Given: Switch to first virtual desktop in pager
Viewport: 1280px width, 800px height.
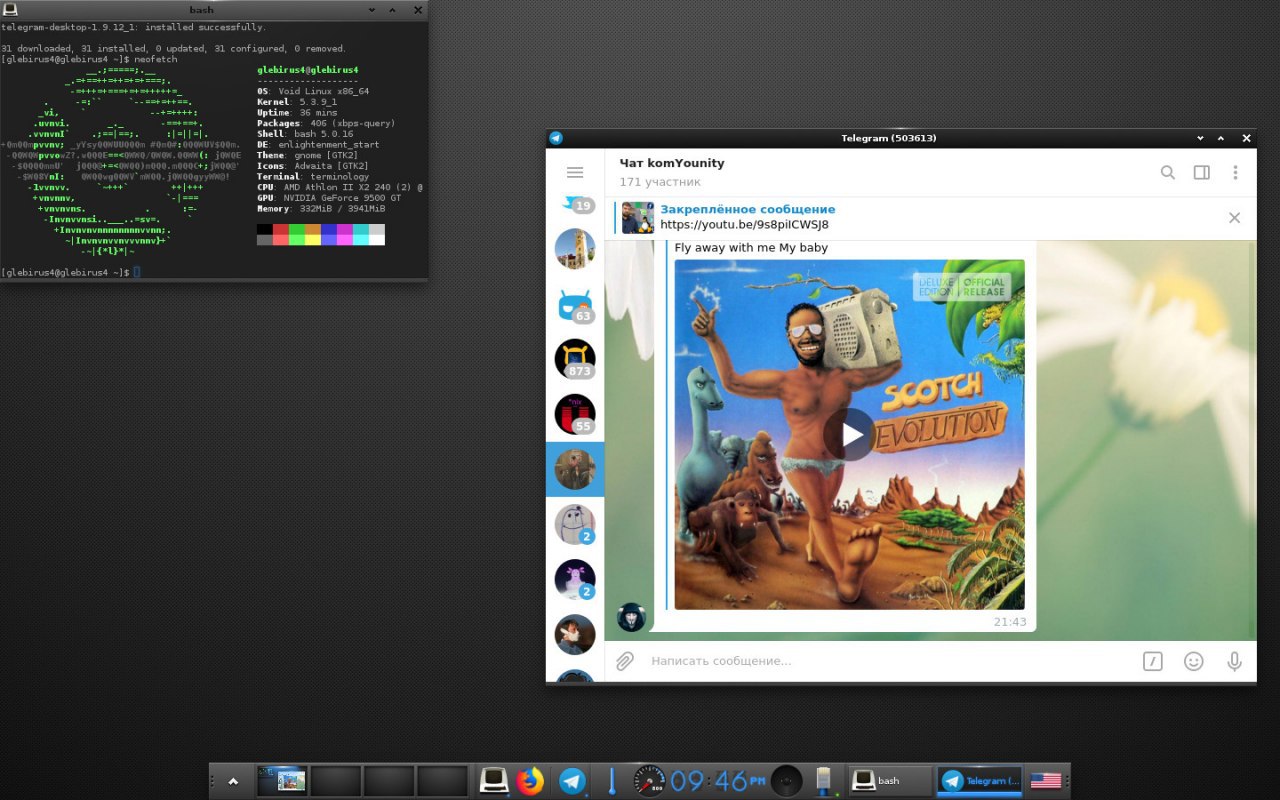Looking at the screenshot, I should click(282, 781).
